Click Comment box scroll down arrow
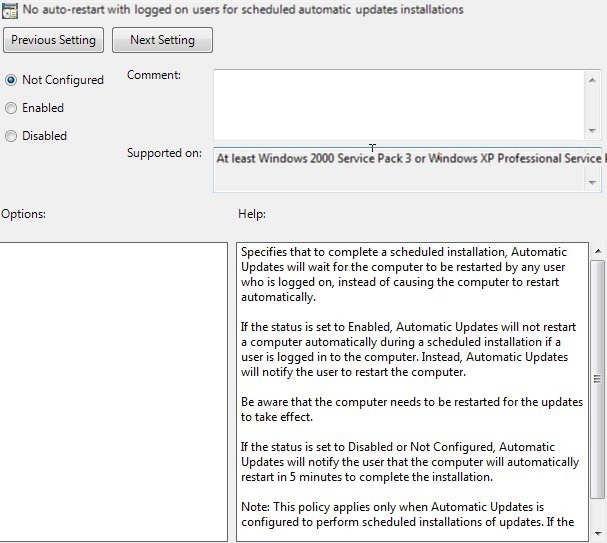Viewport: 607px width, 543px height. click(x=592, y=130)
